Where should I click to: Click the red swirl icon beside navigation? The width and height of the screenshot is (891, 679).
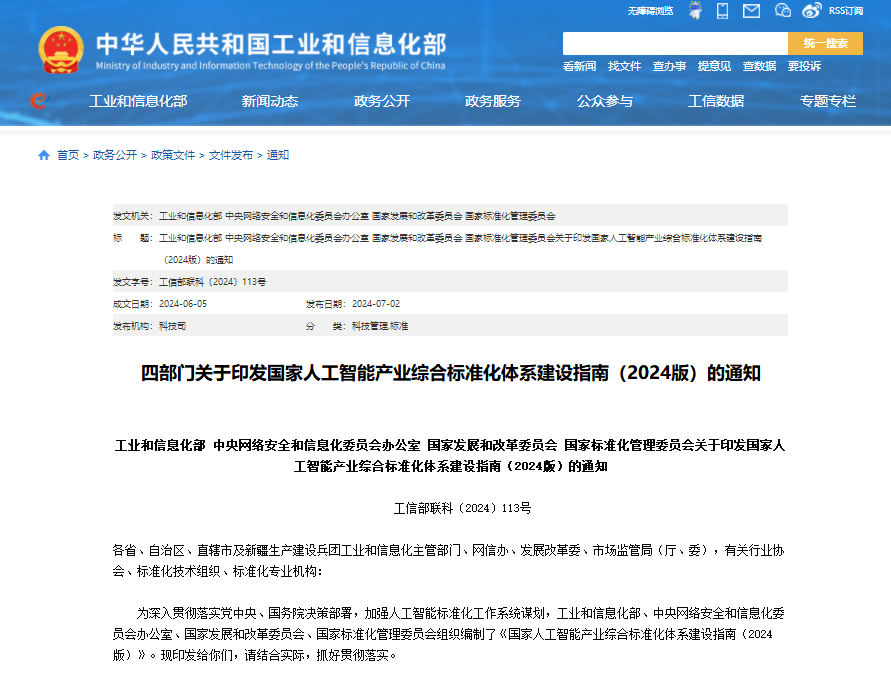click(38, 101)
